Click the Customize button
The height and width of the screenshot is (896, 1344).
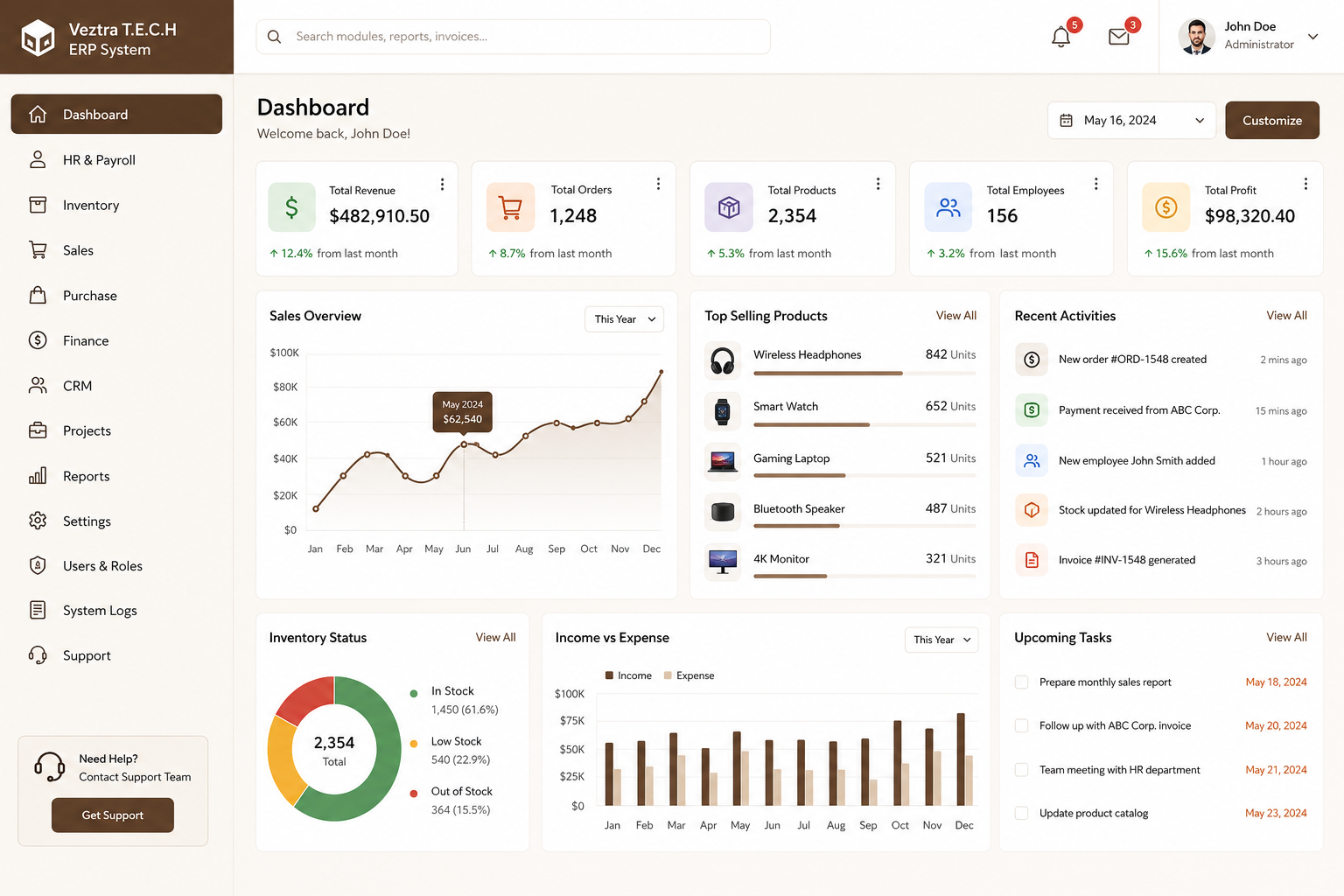click(1272, 121)
